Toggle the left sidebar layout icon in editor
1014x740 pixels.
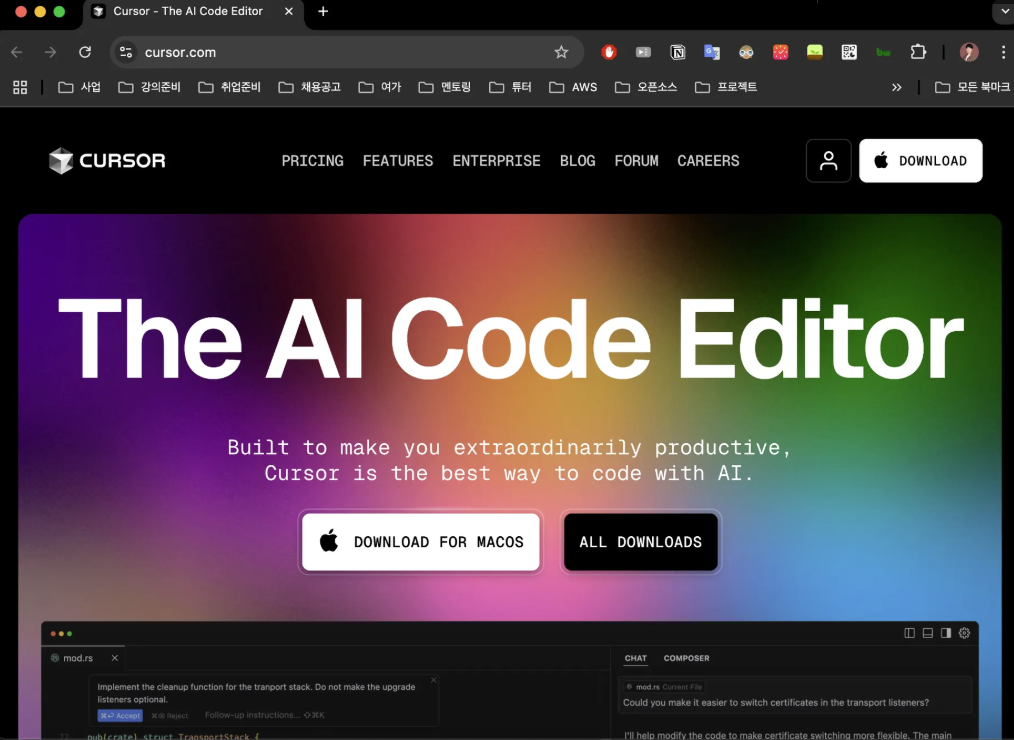909,633
